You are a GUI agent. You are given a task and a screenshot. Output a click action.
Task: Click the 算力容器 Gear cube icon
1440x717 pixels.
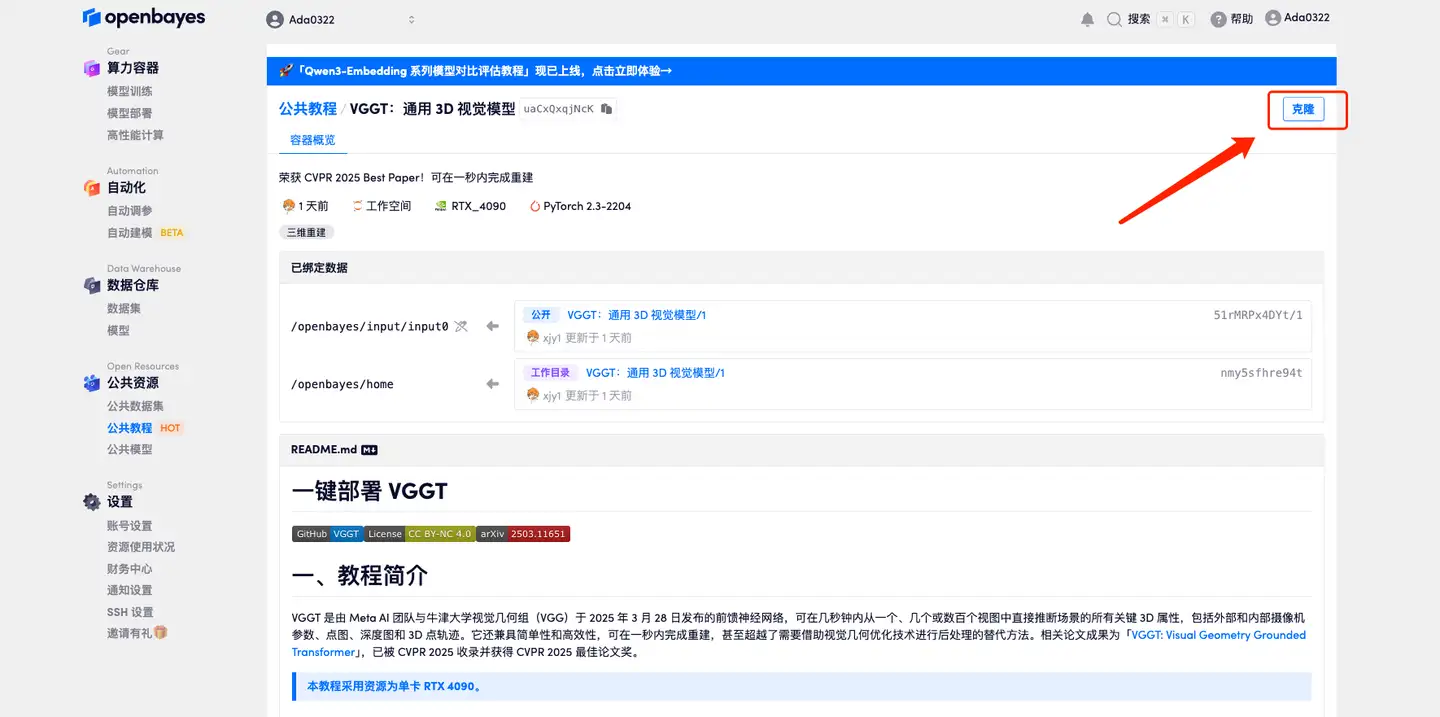pyautogui.click(x=92, y=68)
